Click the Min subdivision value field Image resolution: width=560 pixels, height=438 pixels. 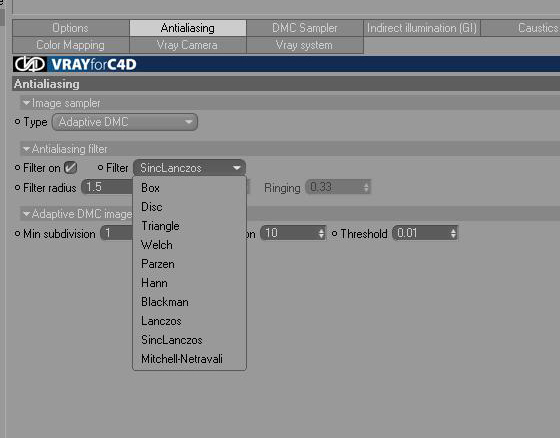tap(117, 233)
